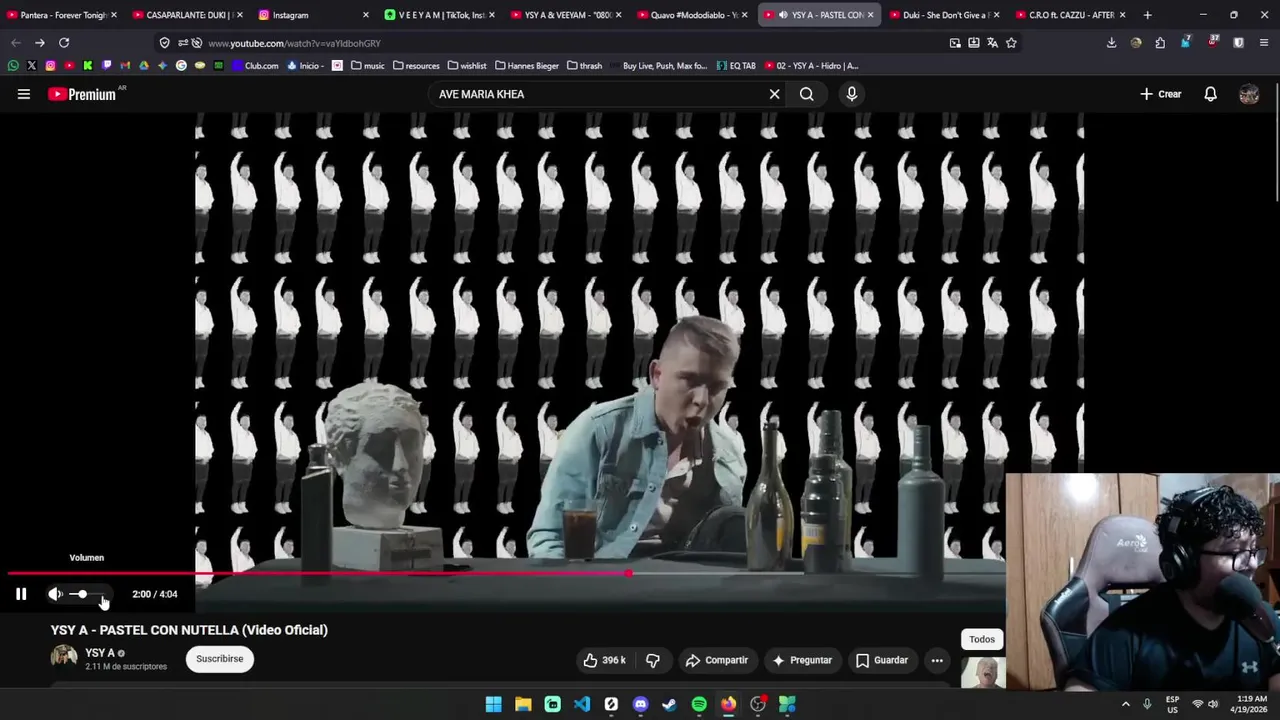Switch to Quavo #Mododiablo tab

(692, 15)
